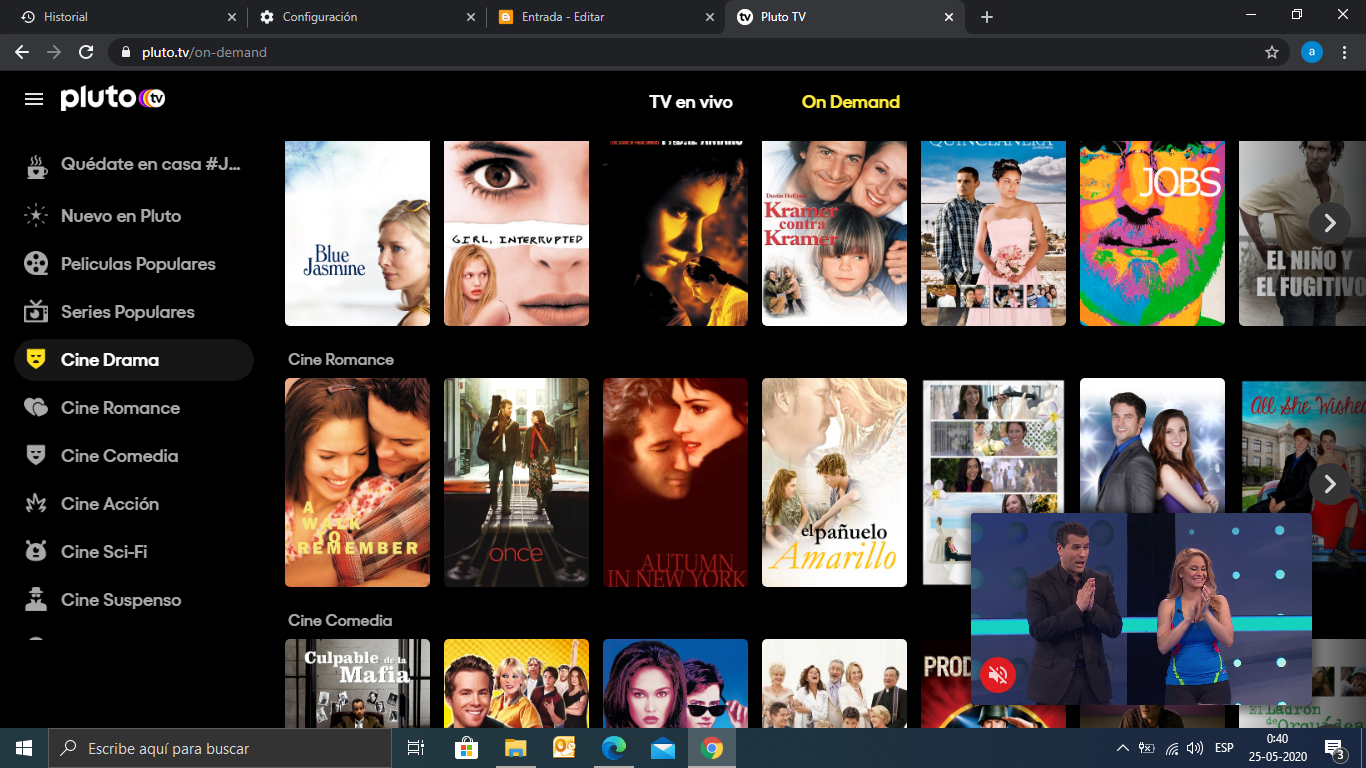
Task: Open the Chrome profile avatar
Action: pos(1311,52)
